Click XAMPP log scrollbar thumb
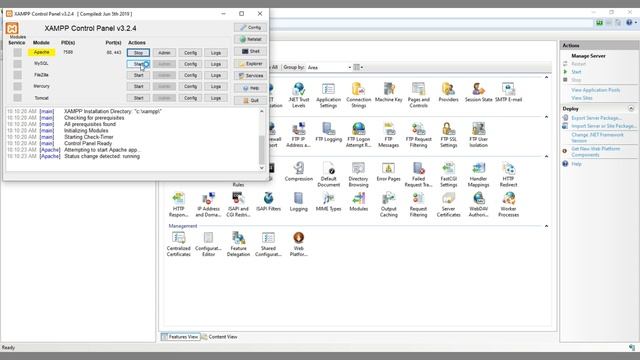The height and width of the screenshot is (360, 640). click(x=262, y=149)
